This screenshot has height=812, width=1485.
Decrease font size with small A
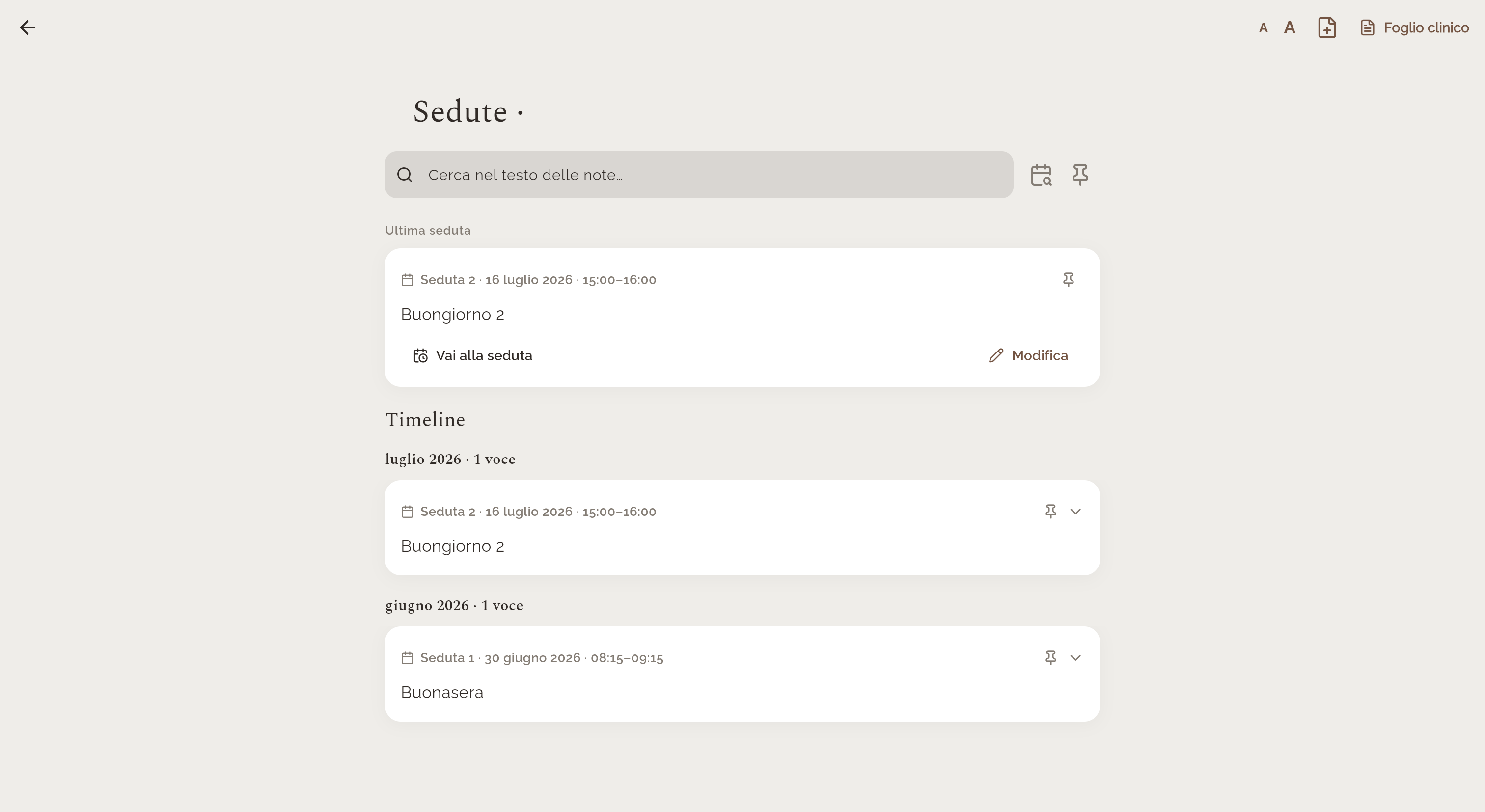click(1263, 27)
